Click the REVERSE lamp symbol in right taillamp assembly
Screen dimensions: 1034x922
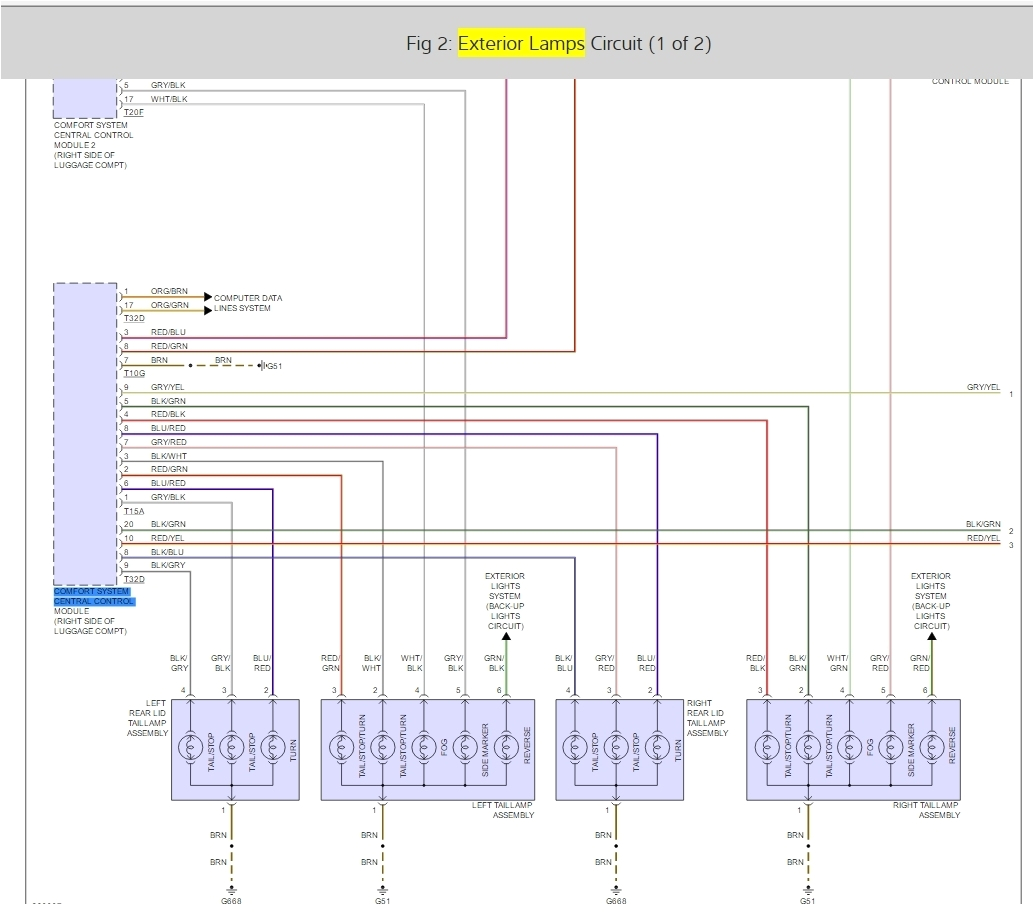(931, 747)
